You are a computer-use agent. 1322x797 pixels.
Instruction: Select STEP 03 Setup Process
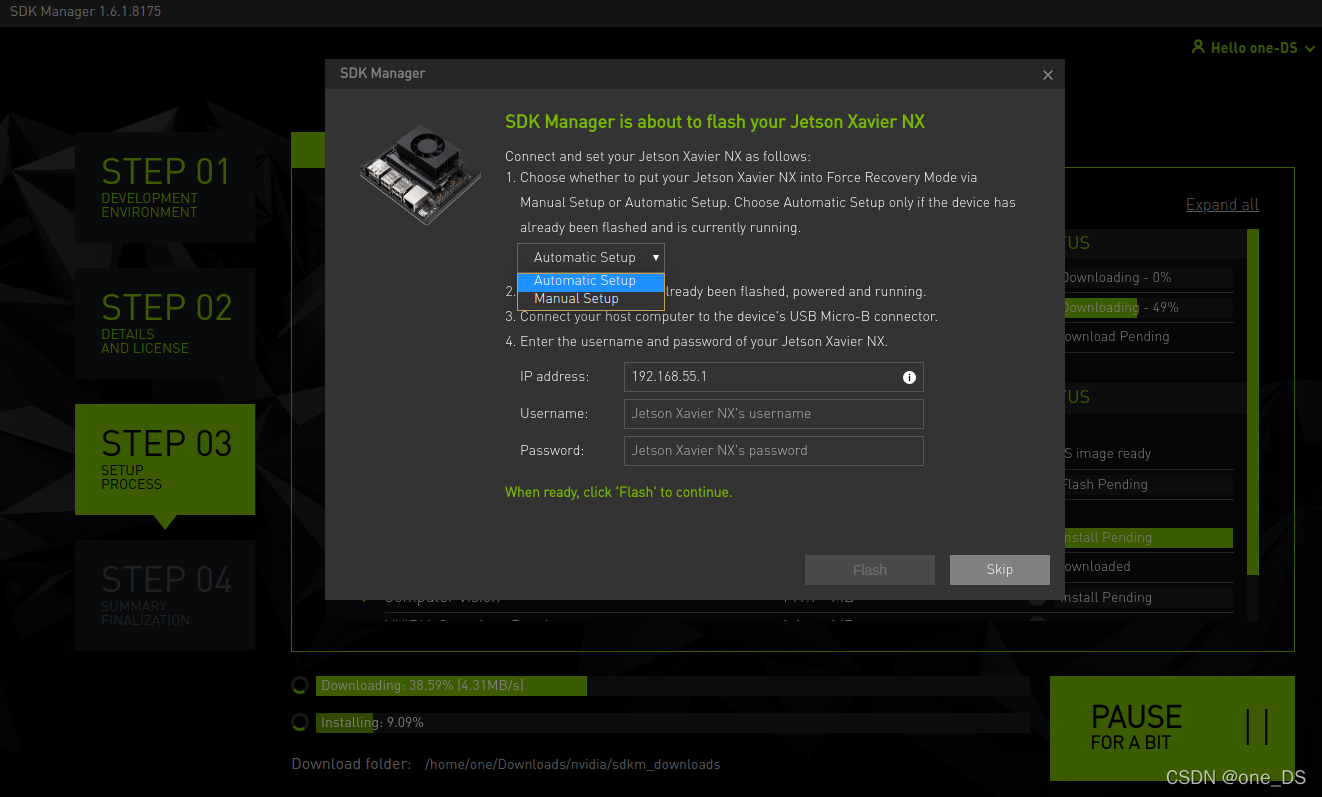[x=165, y=460]
